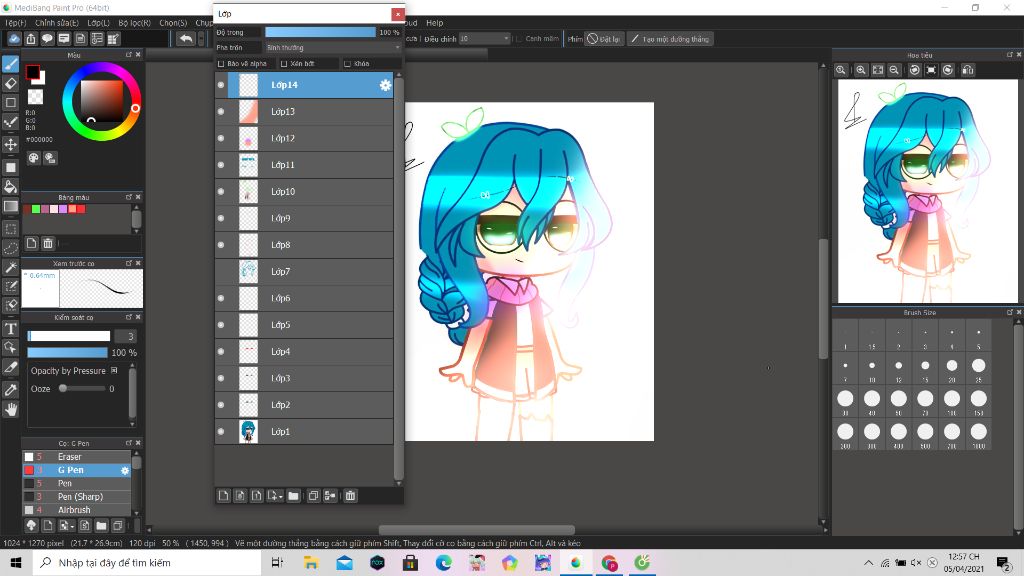Open the Lớp(L) menu
The height and width of the screenshot is (576, 1024).
tap(99, 23)
